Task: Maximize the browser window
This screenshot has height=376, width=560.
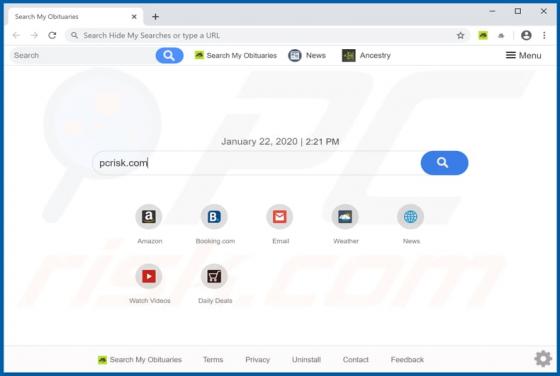Action: pos(518,11)
